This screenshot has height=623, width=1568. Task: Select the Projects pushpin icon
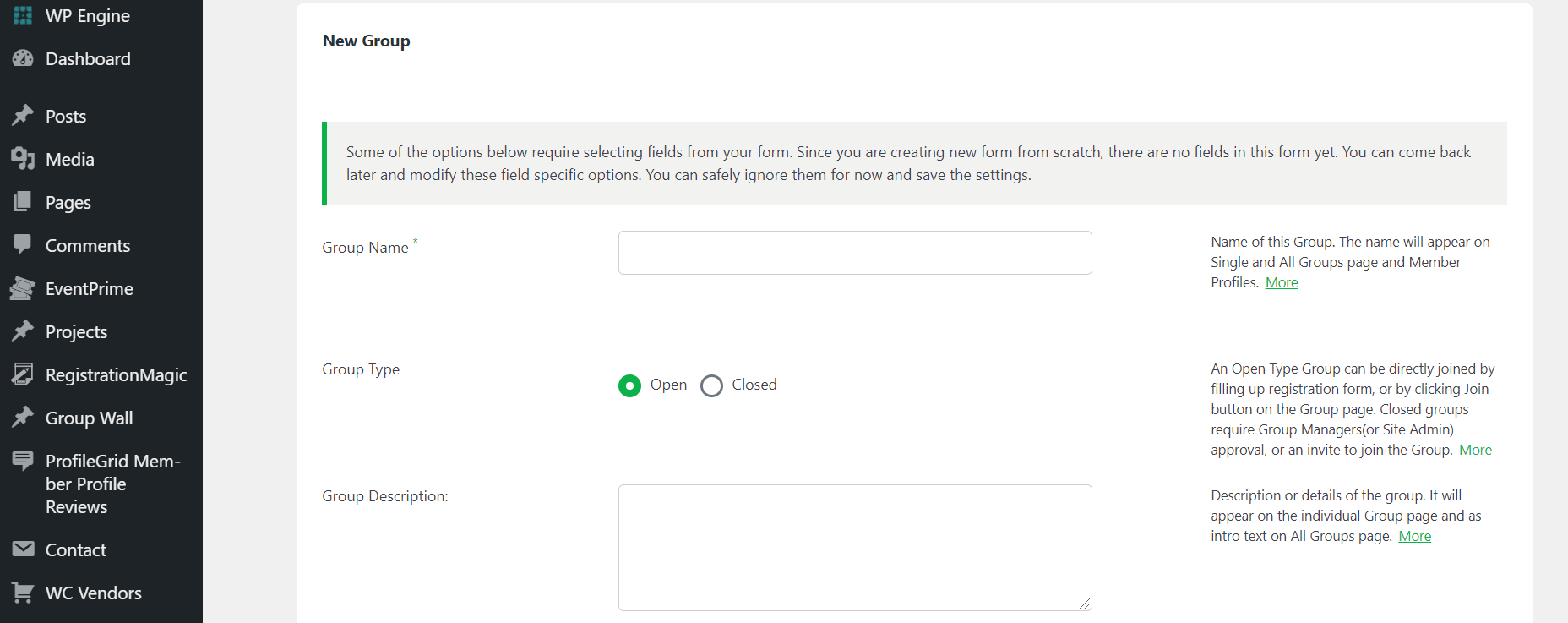[x=24, y=331]
